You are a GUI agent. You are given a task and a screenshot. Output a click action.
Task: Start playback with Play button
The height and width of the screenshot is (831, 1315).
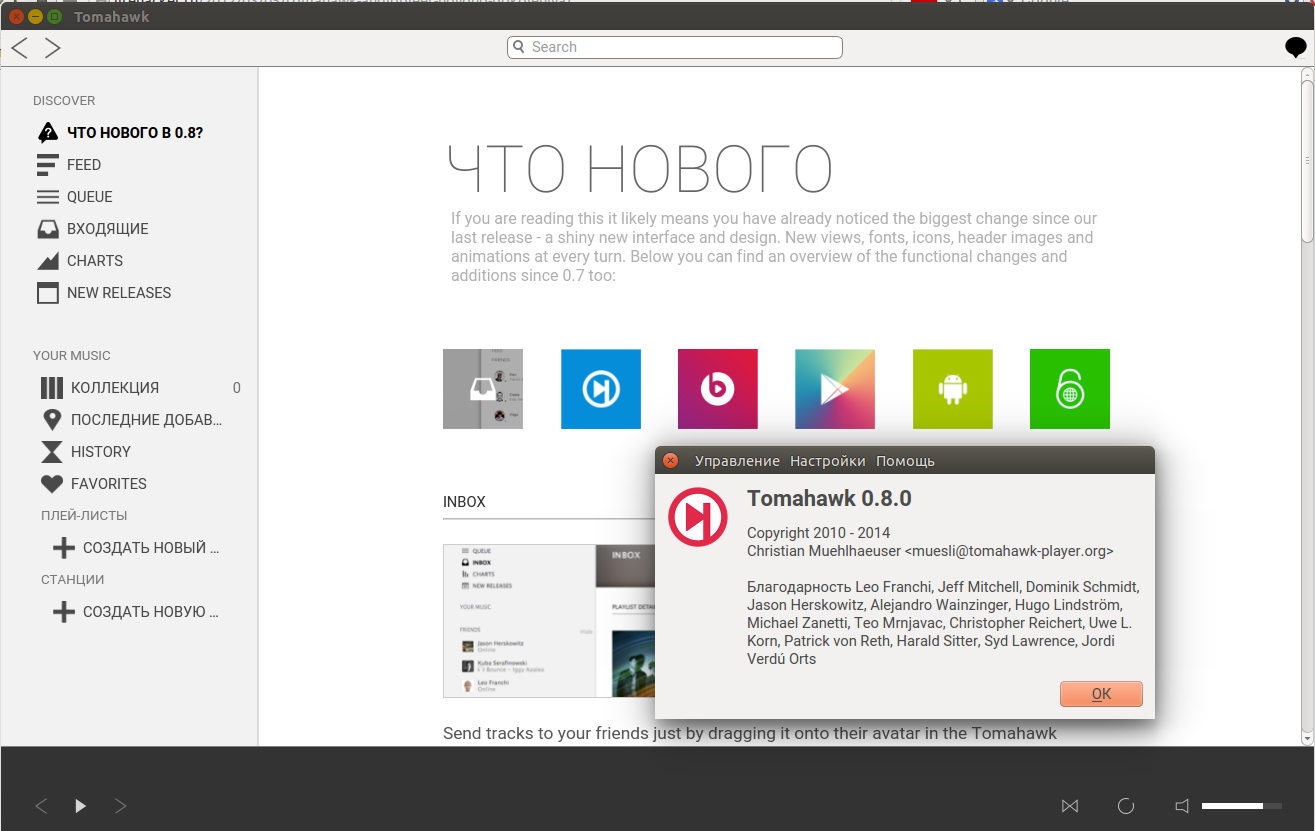click(81, 806)
